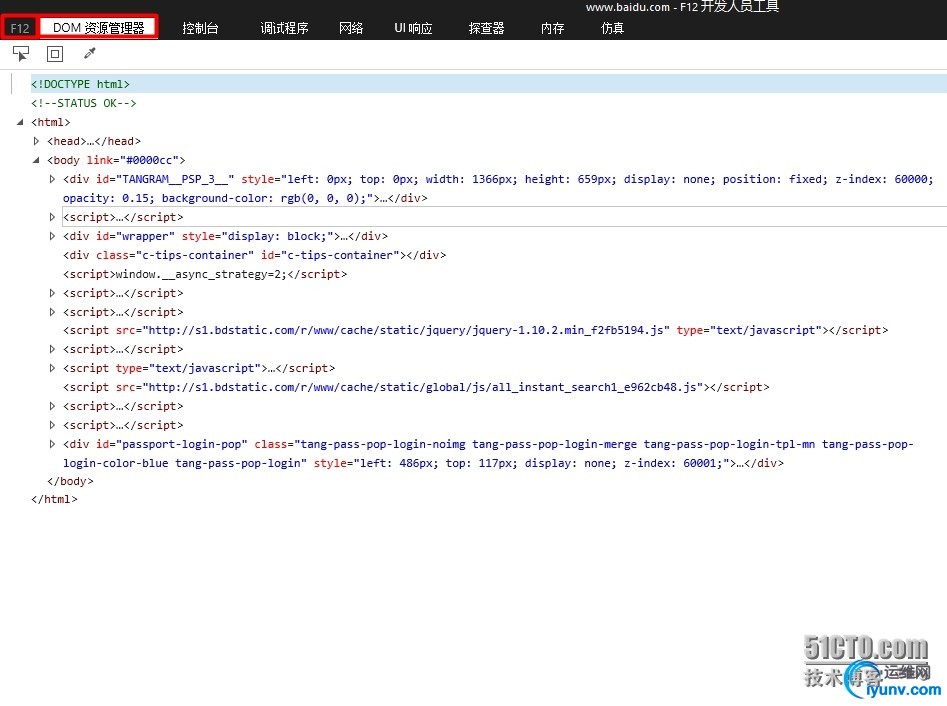Expand the script type text/javascript node
This screenshot has width=947, height=706.
52,368
